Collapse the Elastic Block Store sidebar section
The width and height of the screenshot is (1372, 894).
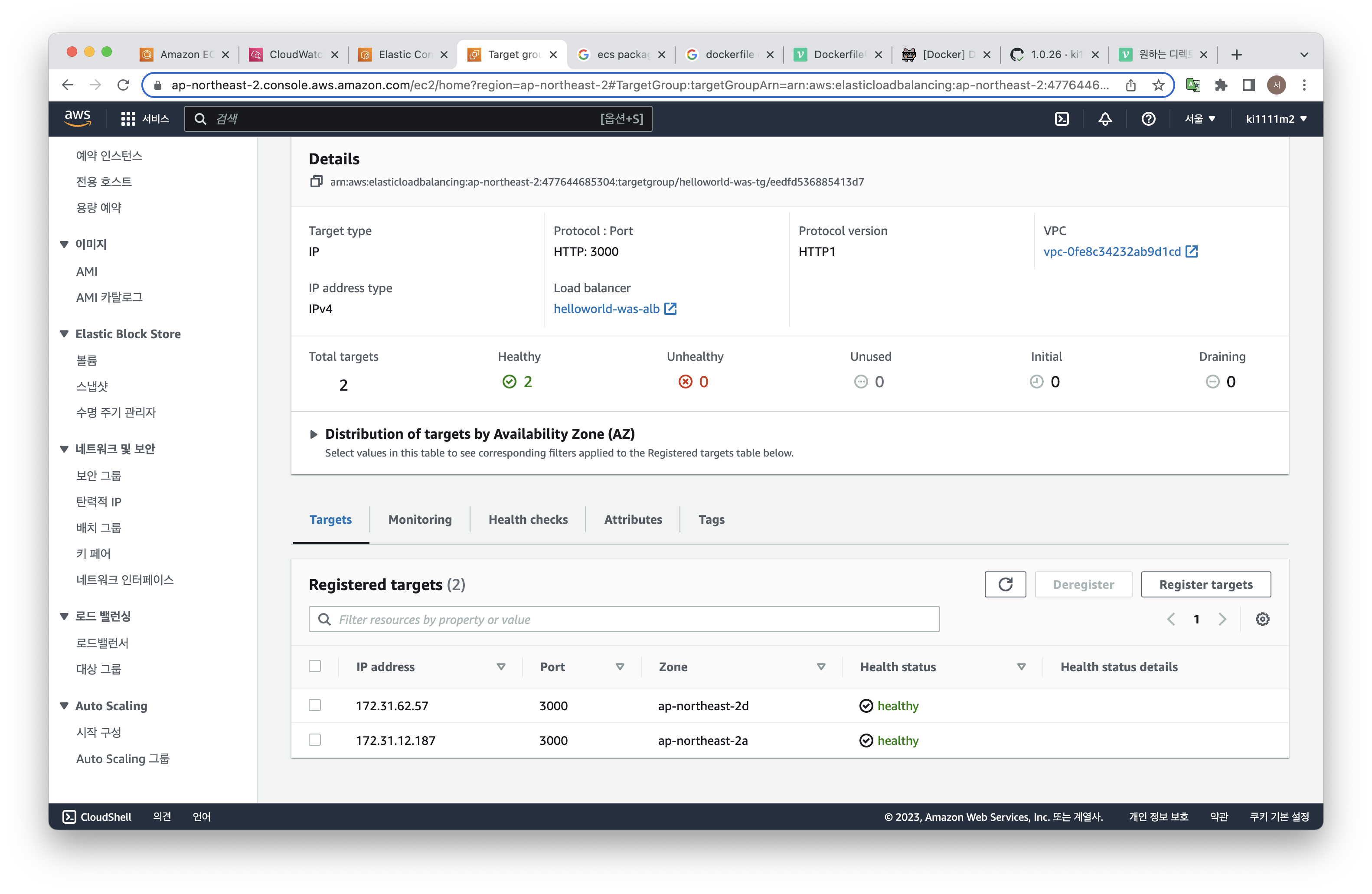64,334
